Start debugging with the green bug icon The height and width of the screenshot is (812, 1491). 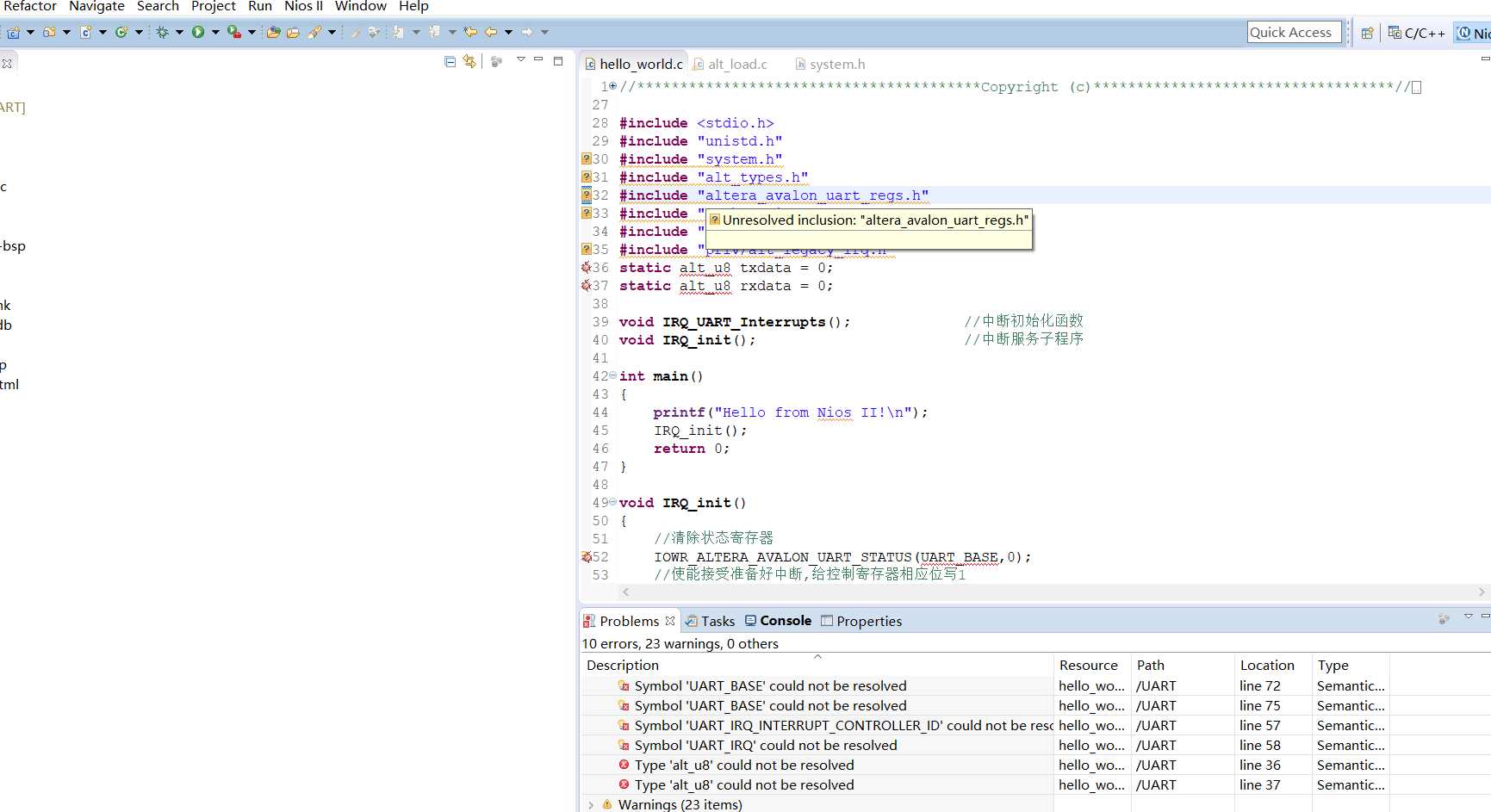pyautogui.click(x=162, y=33)
